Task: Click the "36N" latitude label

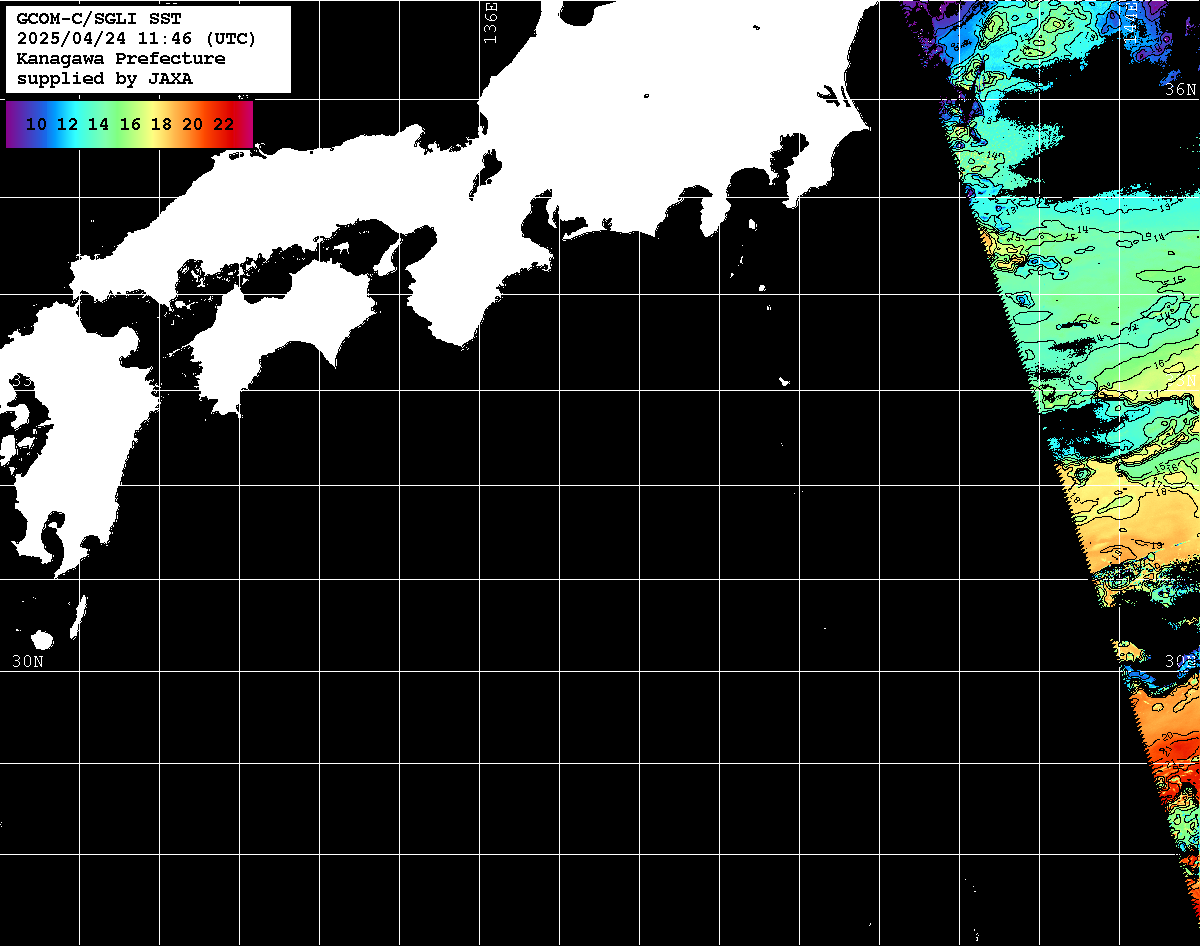Action: tap(1181, 90)
